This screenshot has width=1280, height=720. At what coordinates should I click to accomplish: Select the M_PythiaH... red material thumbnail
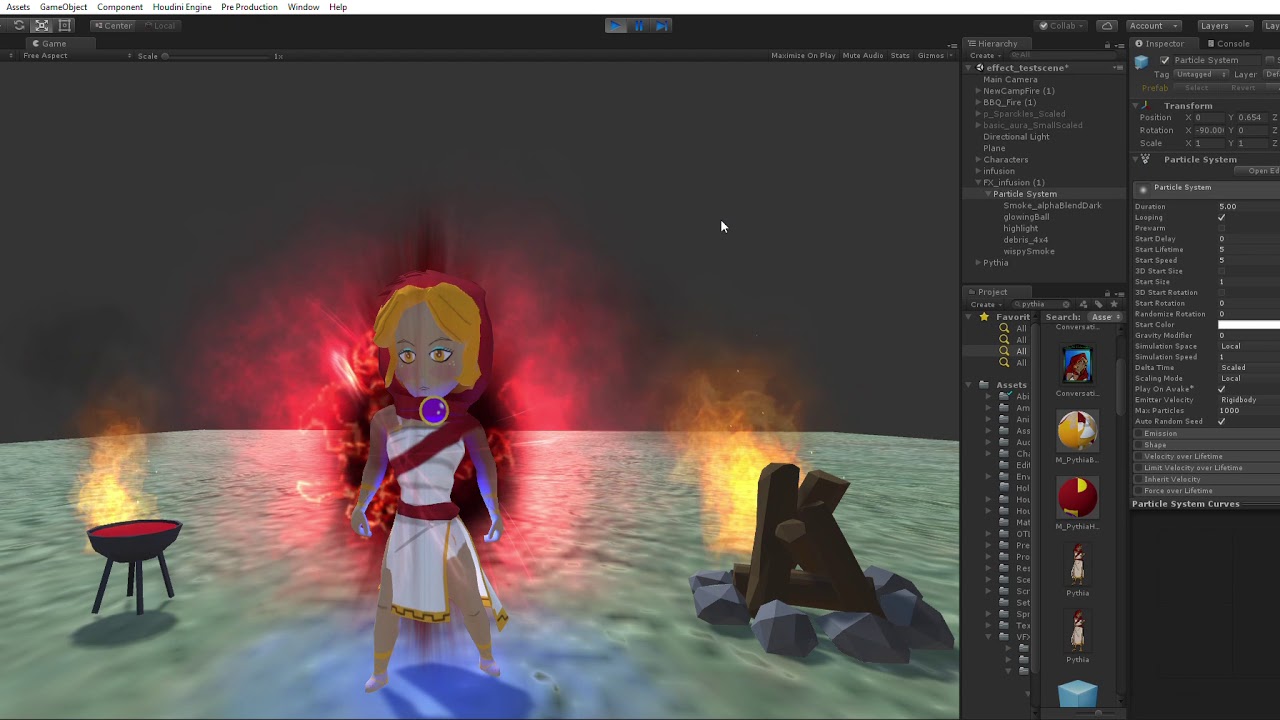(x=1077, y=497)
